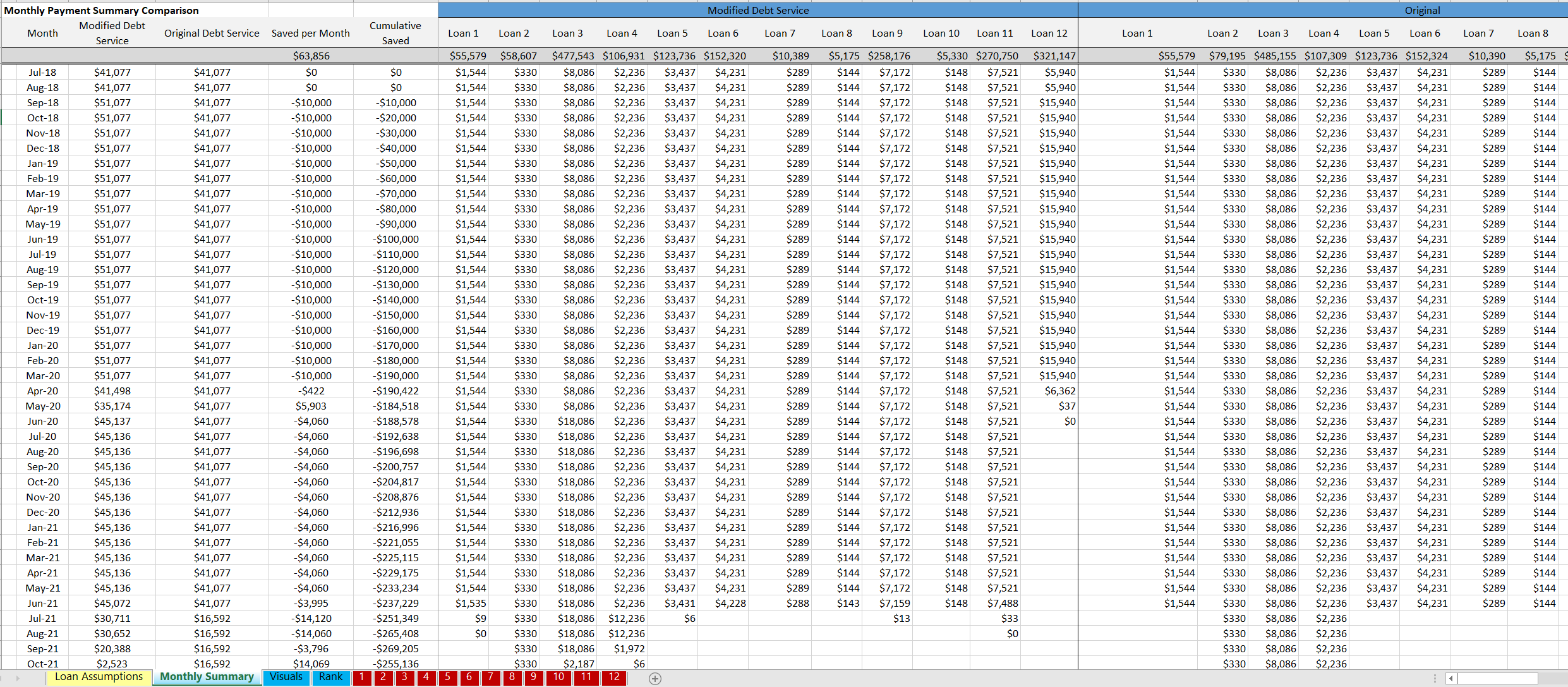Click the Jul-18 month cell
Screen dimensions: 1568x687
42,72
